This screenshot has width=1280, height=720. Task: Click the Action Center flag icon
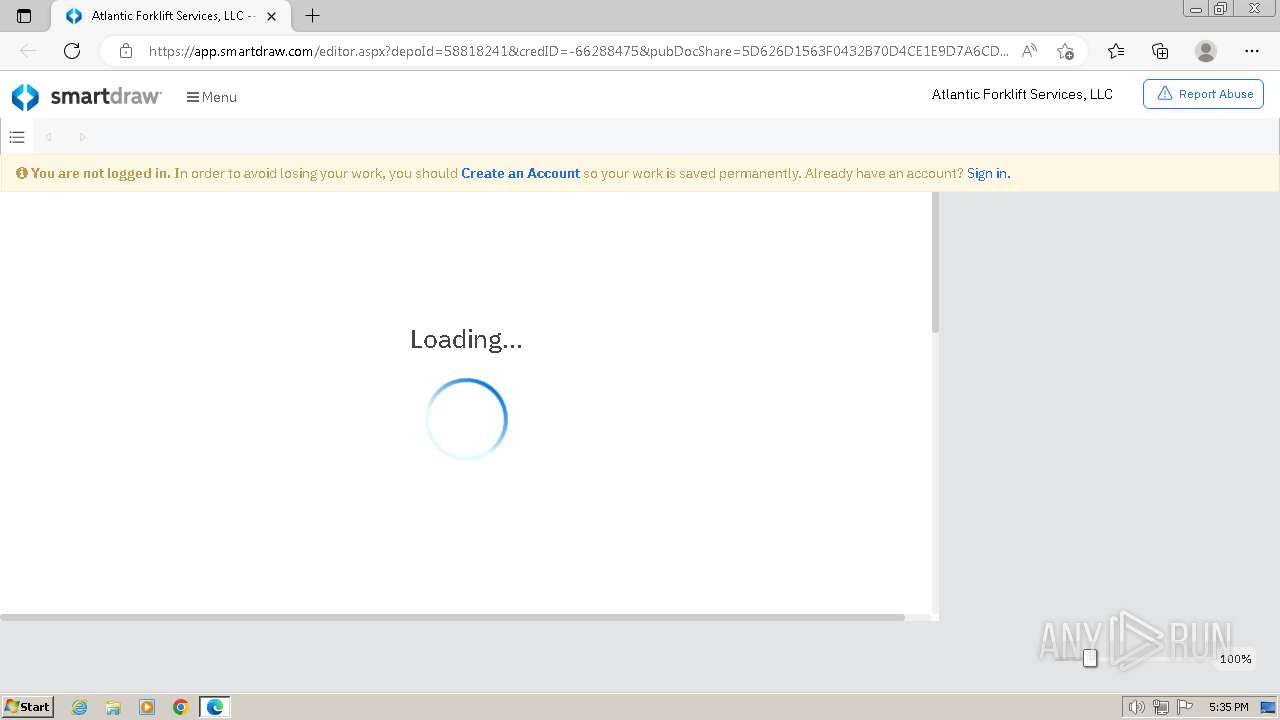pyautogui.click(x=1185, y=707)
